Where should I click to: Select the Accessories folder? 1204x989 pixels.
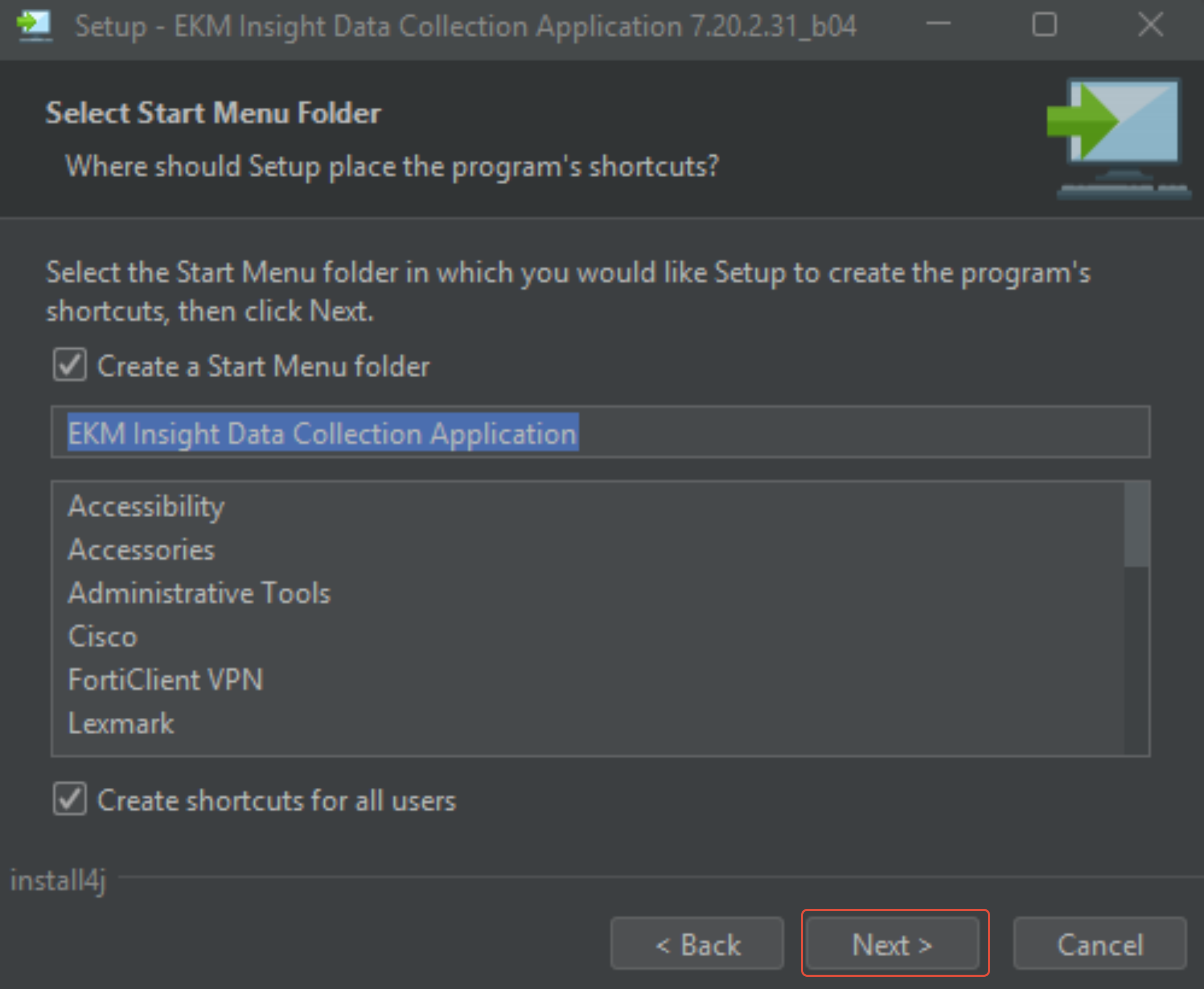141,549
